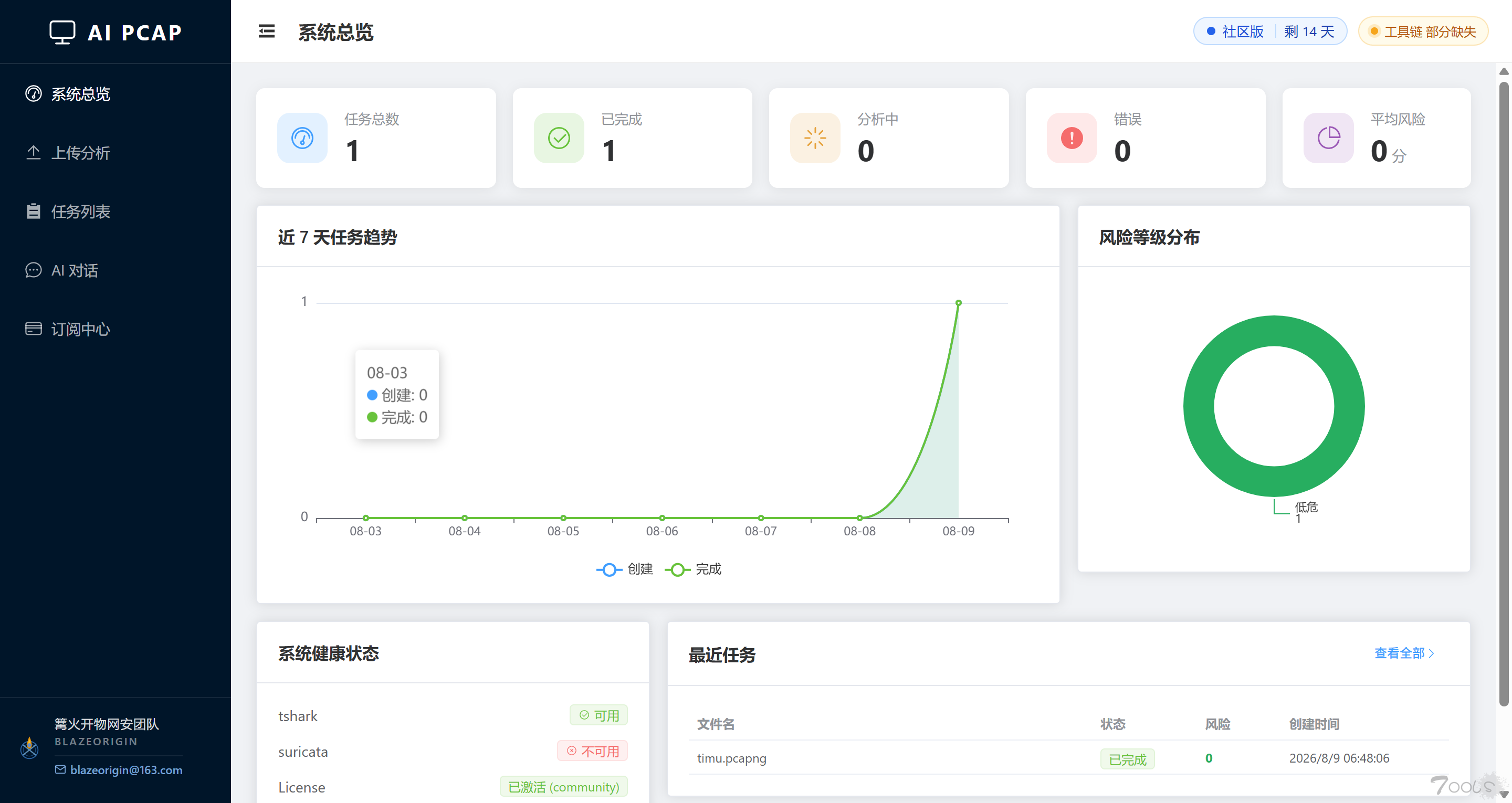Click the chat bubble icon for AI 对话
This screenshot has width=1512, height=803.
[34, 270]
